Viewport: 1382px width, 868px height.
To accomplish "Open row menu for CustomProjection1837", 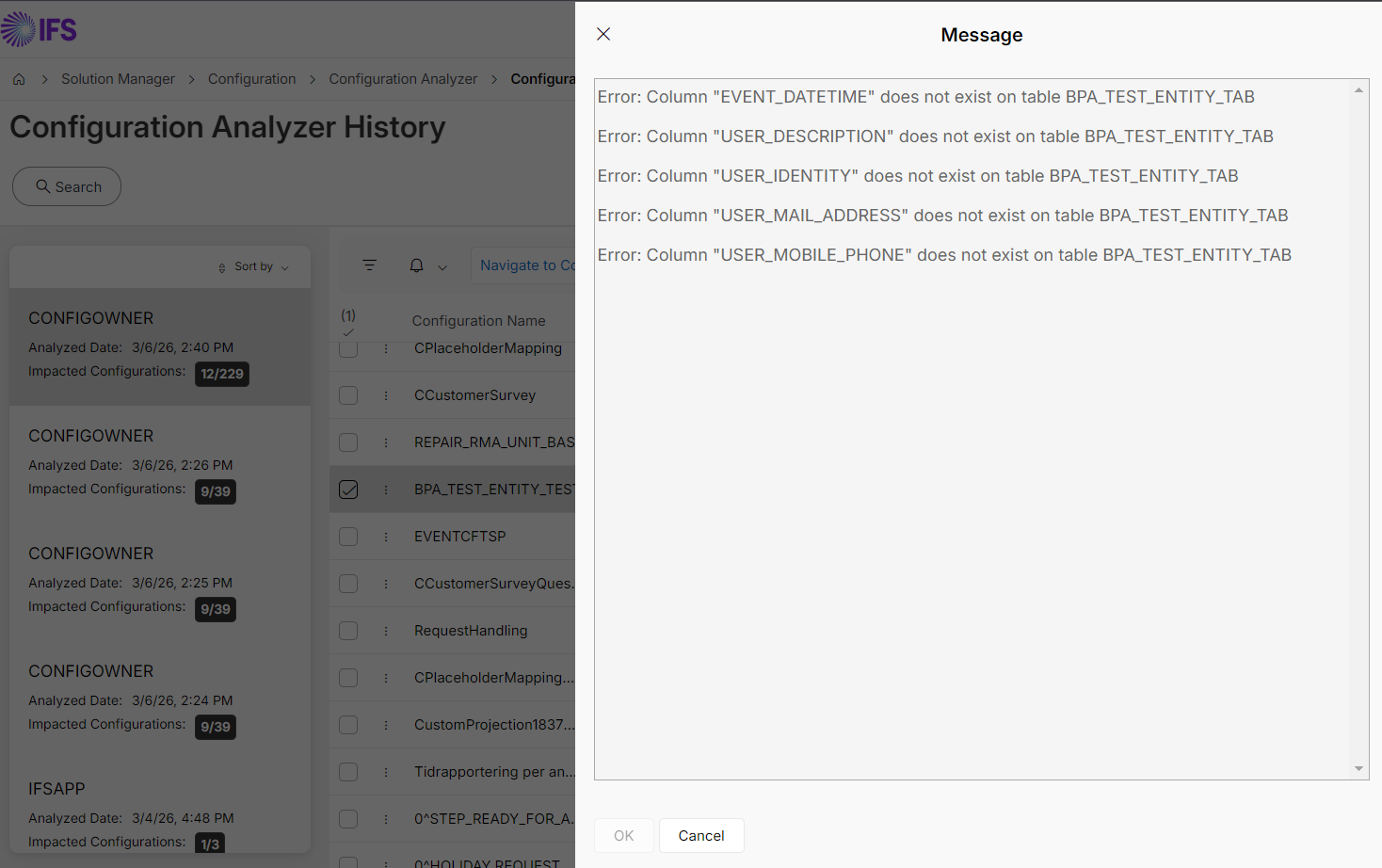I will click(x=386, y=725).
